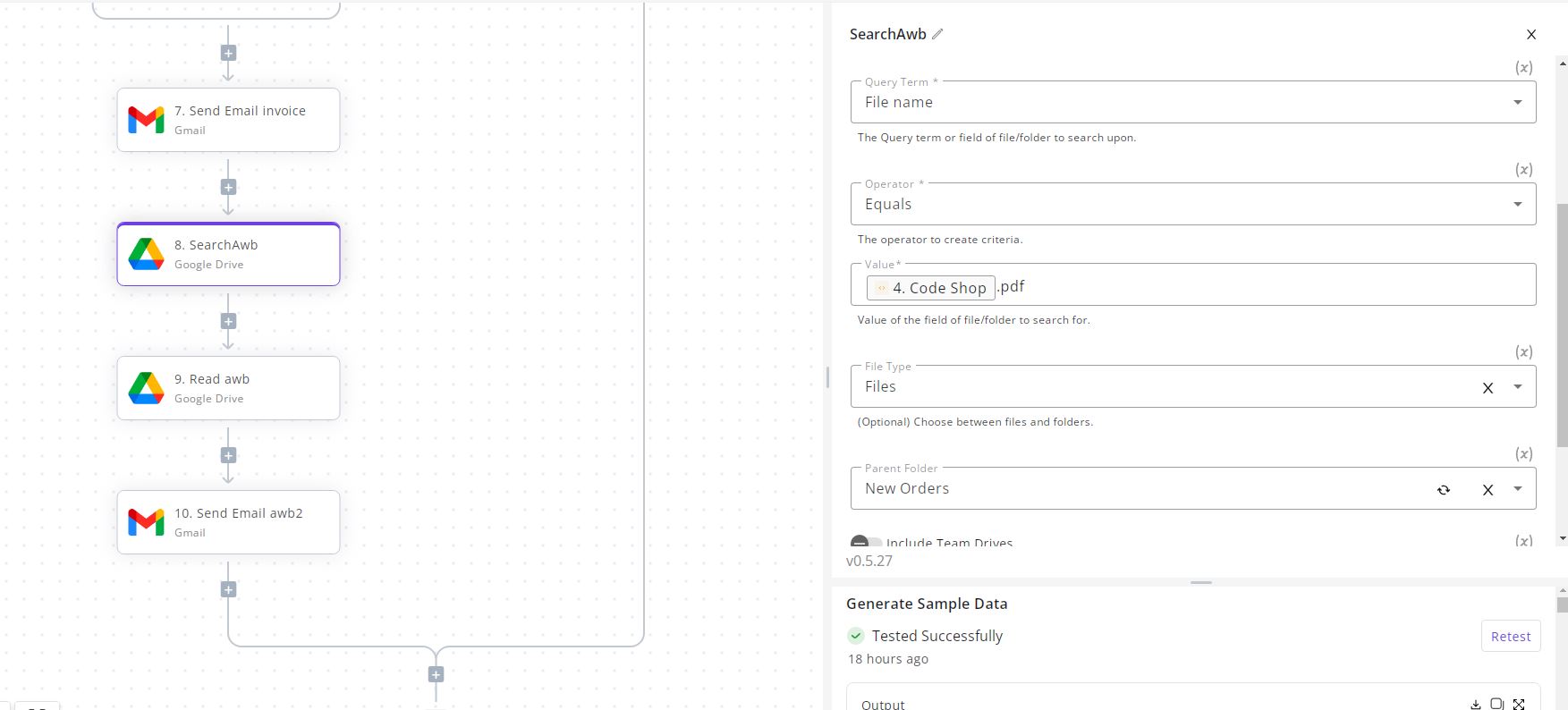
Task: Toggle dynamic value (x) for Query Term
Action: (1523, 67)
